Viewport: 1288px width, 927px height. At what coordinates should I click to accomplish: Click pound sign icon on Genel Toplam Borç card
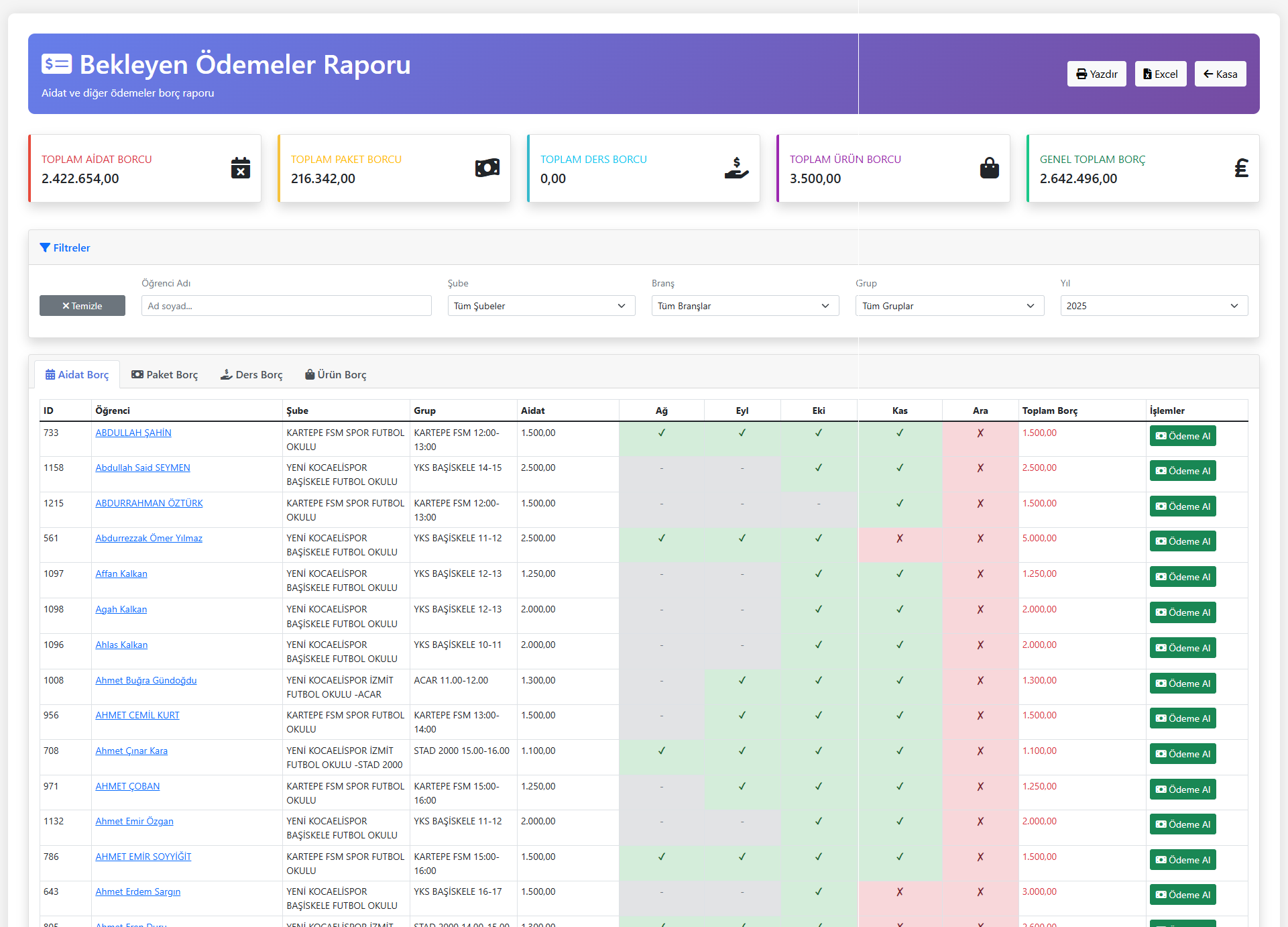coord(1241,168)
